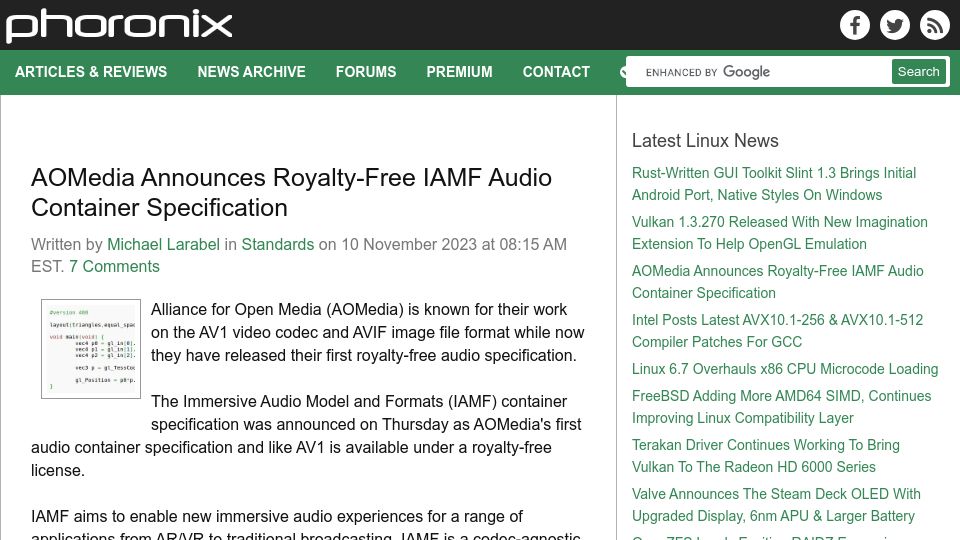
Task: Open Michael Larabel author link
Action: (x=163, y=244)
